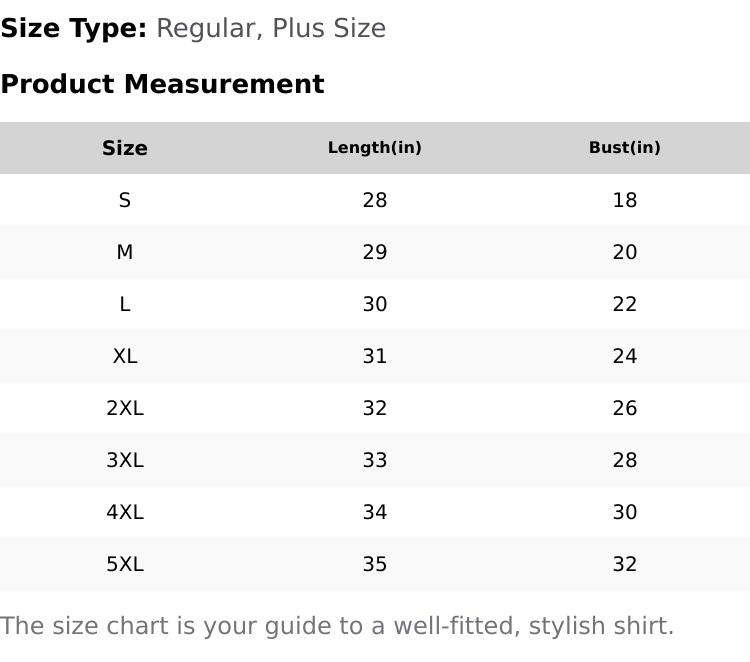The height and width of the screenshot is (662, 750).
Task: Select the 4XL size row label
Action: [x=125, y=512]
